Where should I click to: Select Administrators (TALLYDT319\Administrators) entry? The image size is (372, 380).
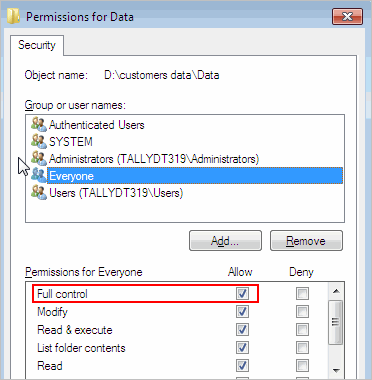(154, 159)
